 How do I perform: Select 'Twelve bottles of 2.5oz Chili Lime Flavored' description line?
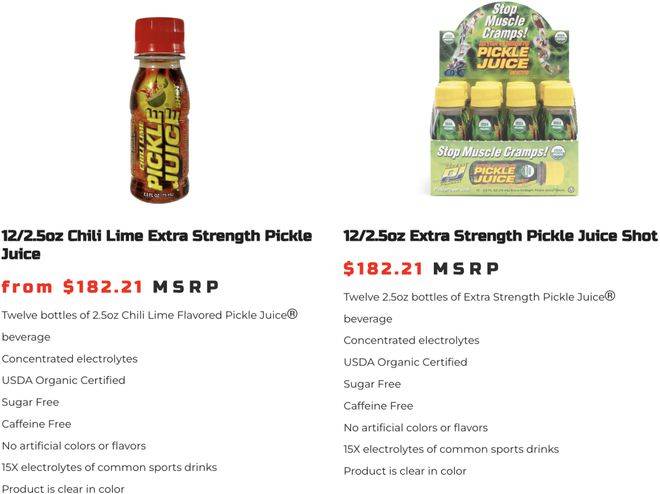click(149, 315)
